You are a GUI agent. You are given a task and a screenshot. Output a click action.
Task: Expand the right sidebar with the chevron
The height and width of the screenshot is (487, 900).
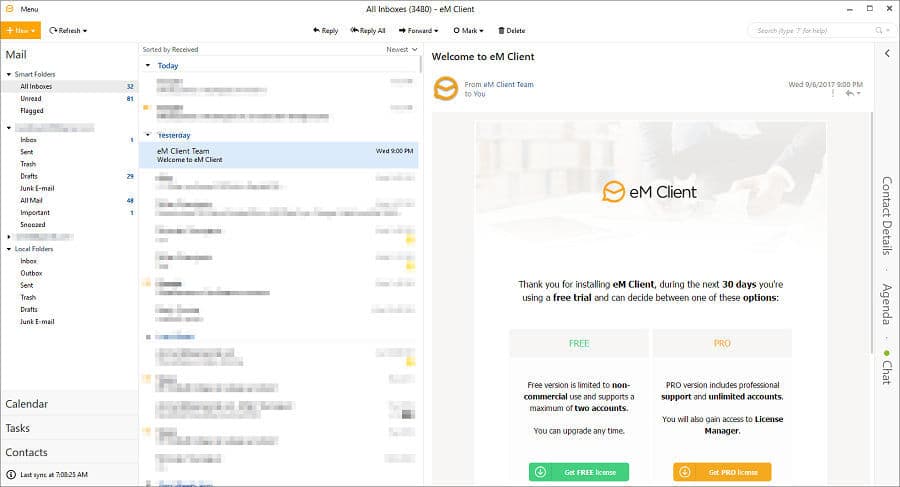point(887,53)
